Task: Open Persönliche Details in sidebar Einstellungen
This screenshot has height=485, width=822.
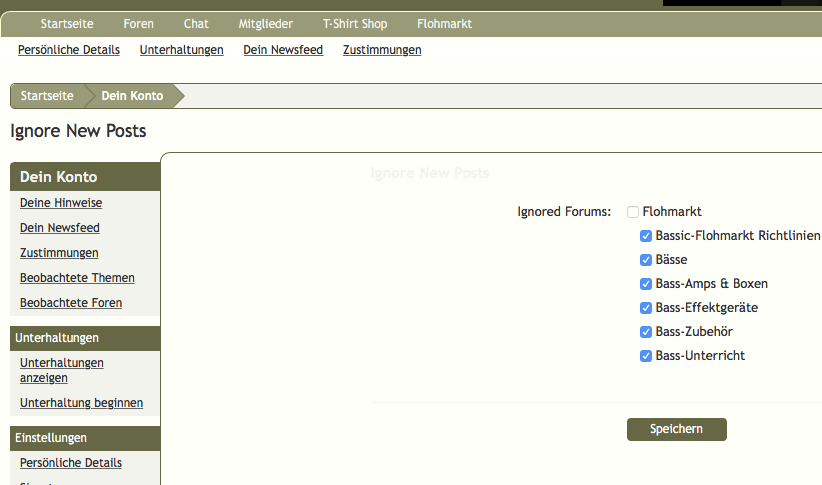Action: pos(71,463)
